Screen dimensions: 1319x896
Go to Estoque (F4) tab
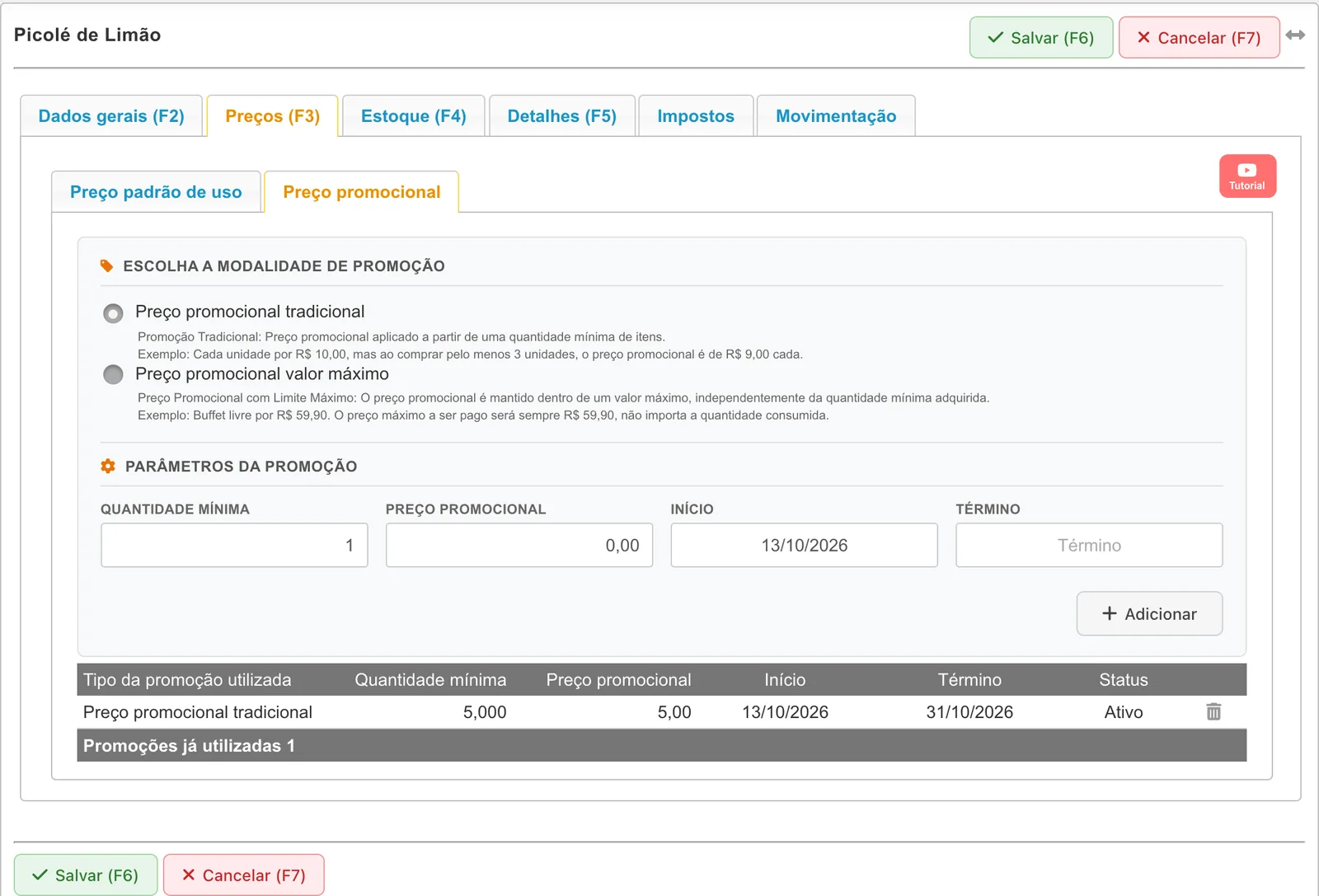coord(413,116)
